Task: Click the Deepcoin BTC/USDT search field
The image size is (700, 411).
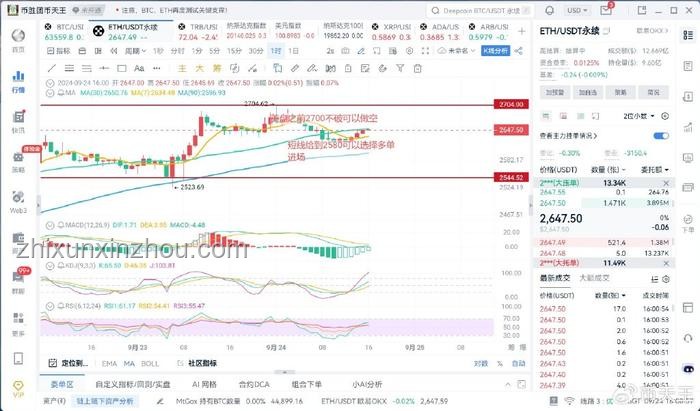Action: click(480, 10)
